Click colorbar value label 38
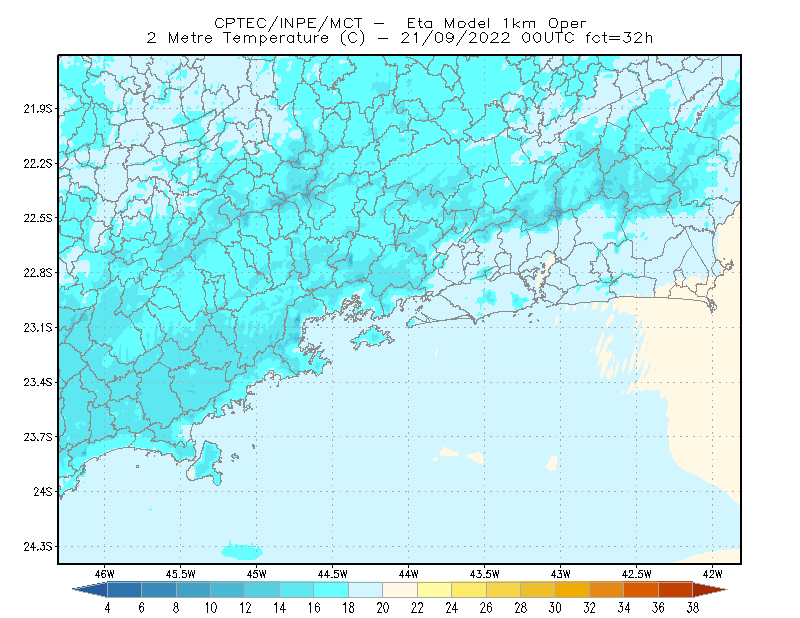Image resolution: width=800 pixels, height=618 pixels. point(693,608)
